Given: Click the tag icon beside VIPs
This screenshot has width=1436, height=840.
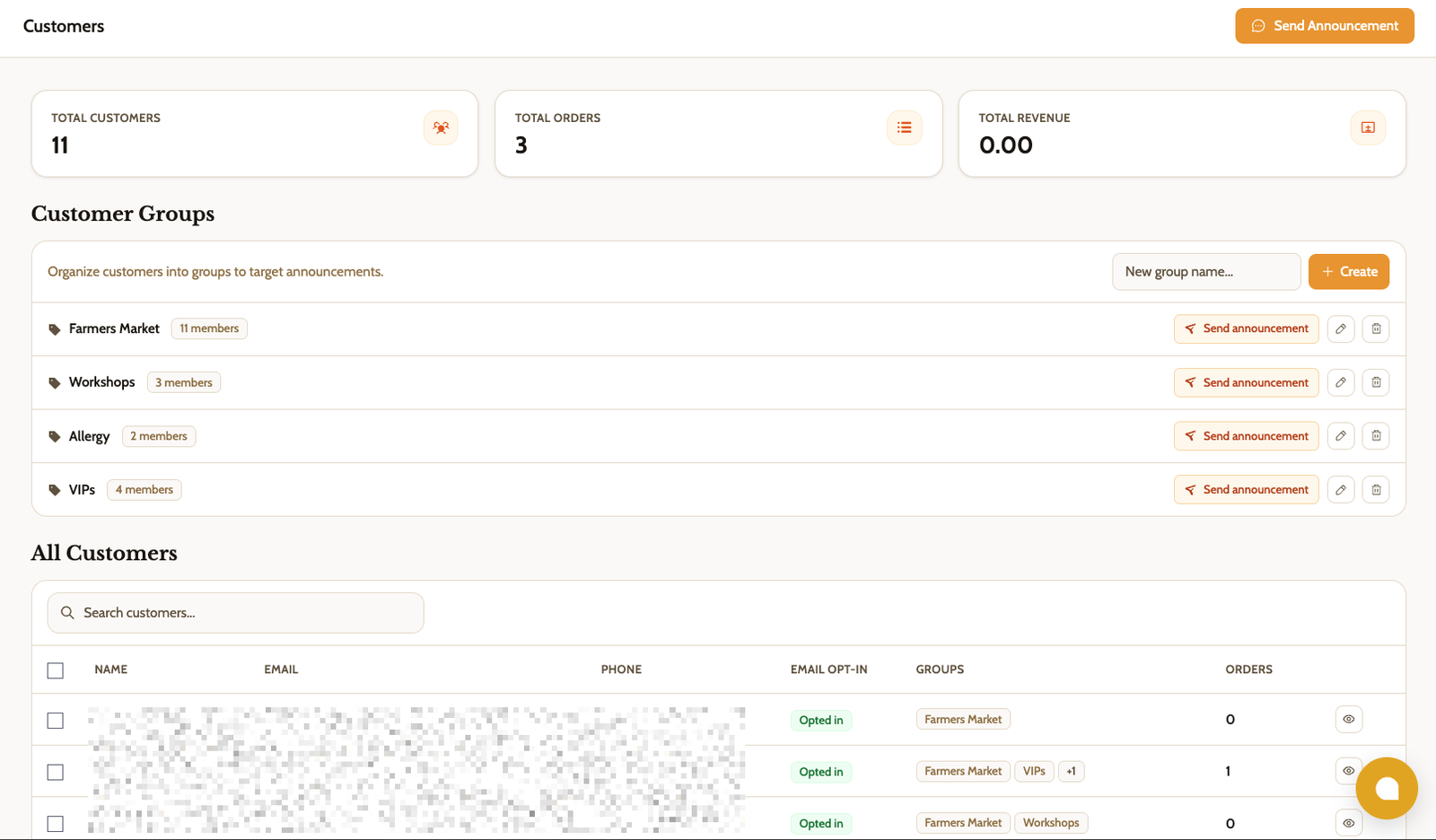Looking at the screenshot, I should [55, 490].
